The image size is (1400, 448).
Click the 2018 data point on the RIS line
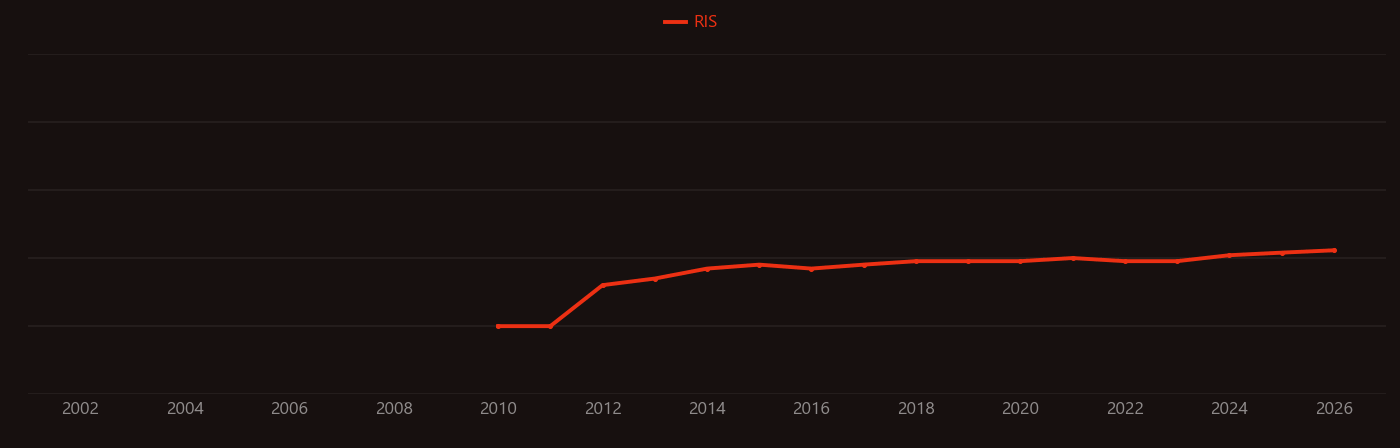(916, 261)
